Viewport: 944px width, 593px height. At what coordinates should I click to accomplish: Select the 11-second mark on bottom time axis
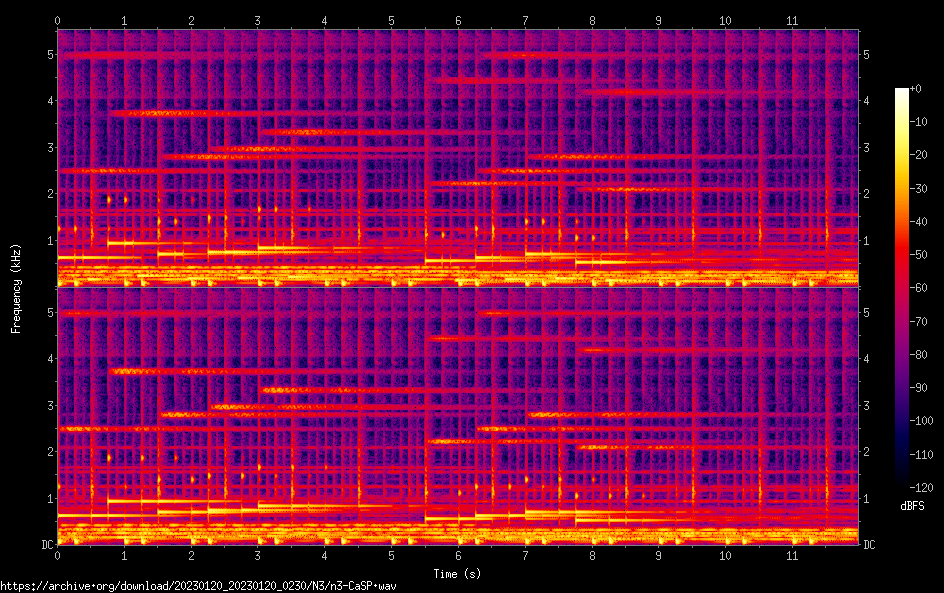click(x=792, y=555)
